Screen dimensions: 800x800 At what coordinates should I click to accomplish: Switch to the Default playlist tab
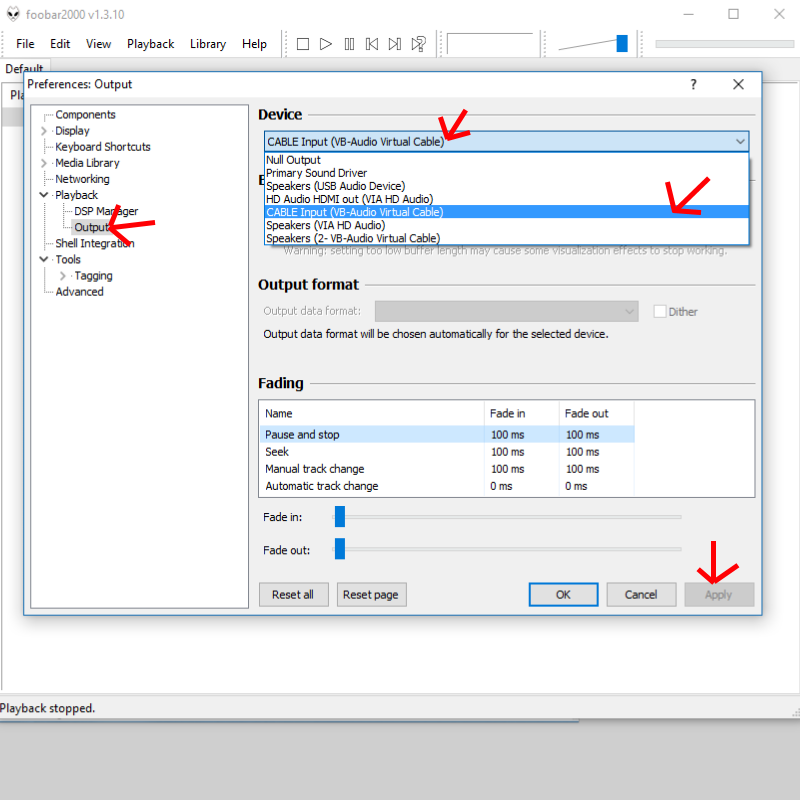point(24,68)
